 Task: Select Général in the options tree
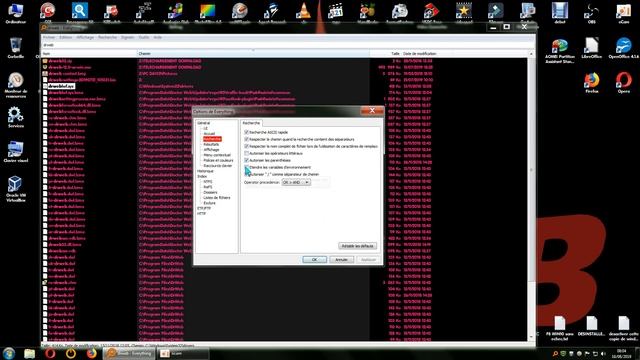[204, 123]
